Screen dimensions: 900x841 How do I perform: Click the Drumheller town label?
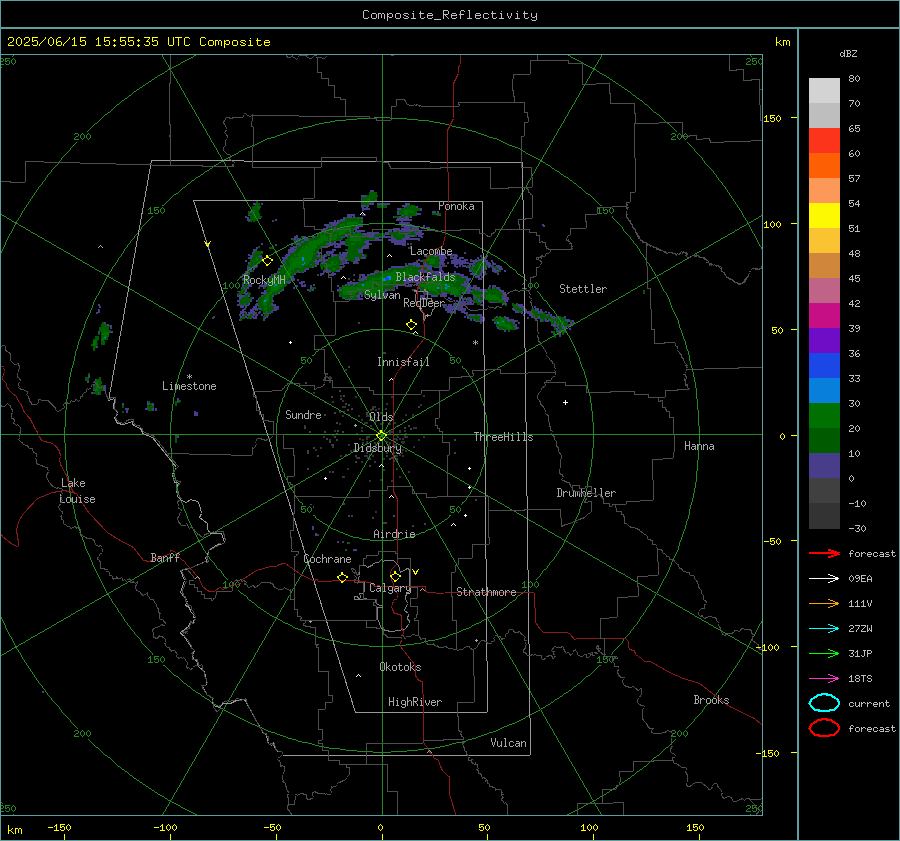tap(586, 493)
